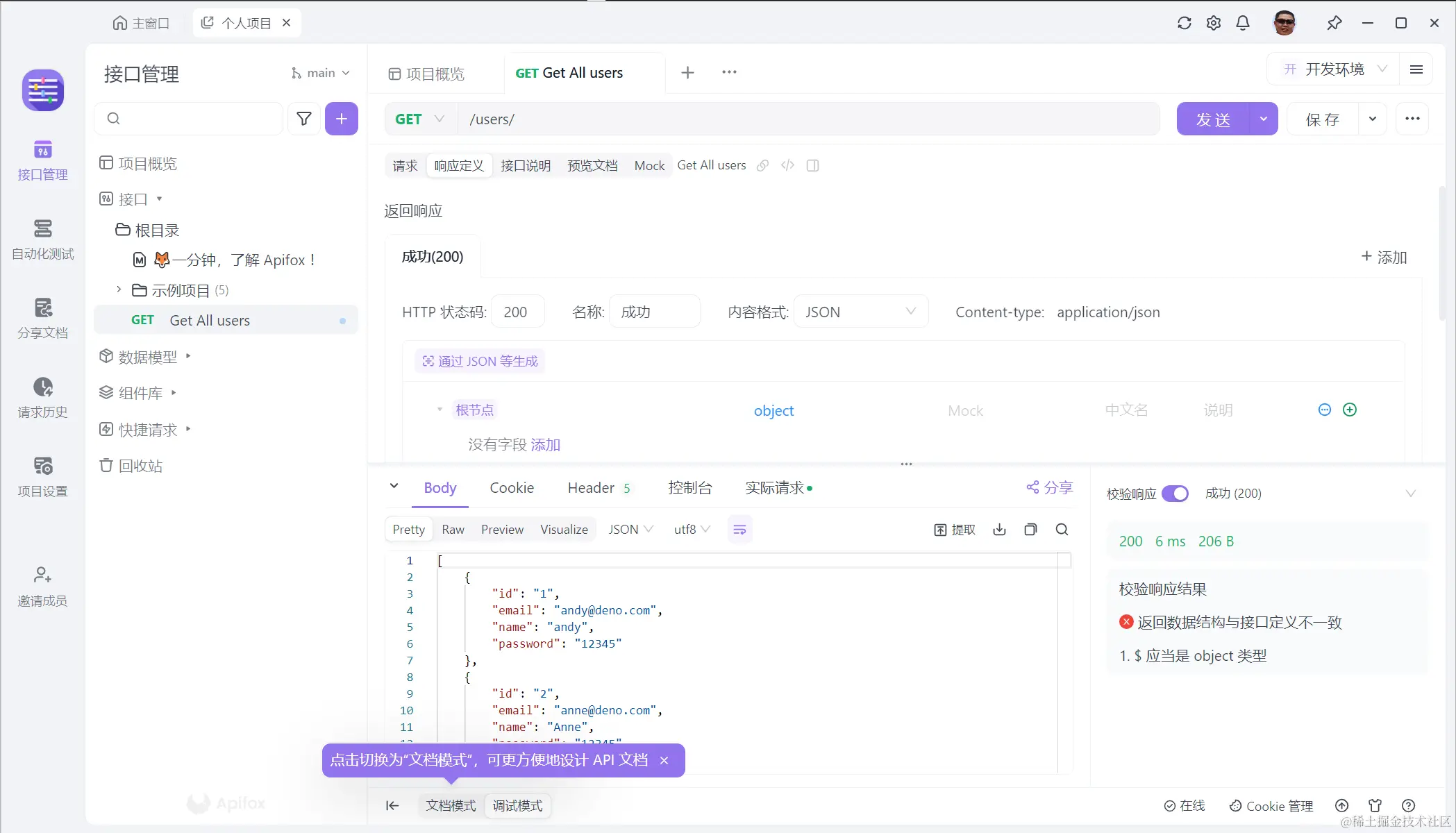This screenshot has width=1456, height=833.
Task: Open the 开发环境 environment dropdown
Action: point(1334,69)
